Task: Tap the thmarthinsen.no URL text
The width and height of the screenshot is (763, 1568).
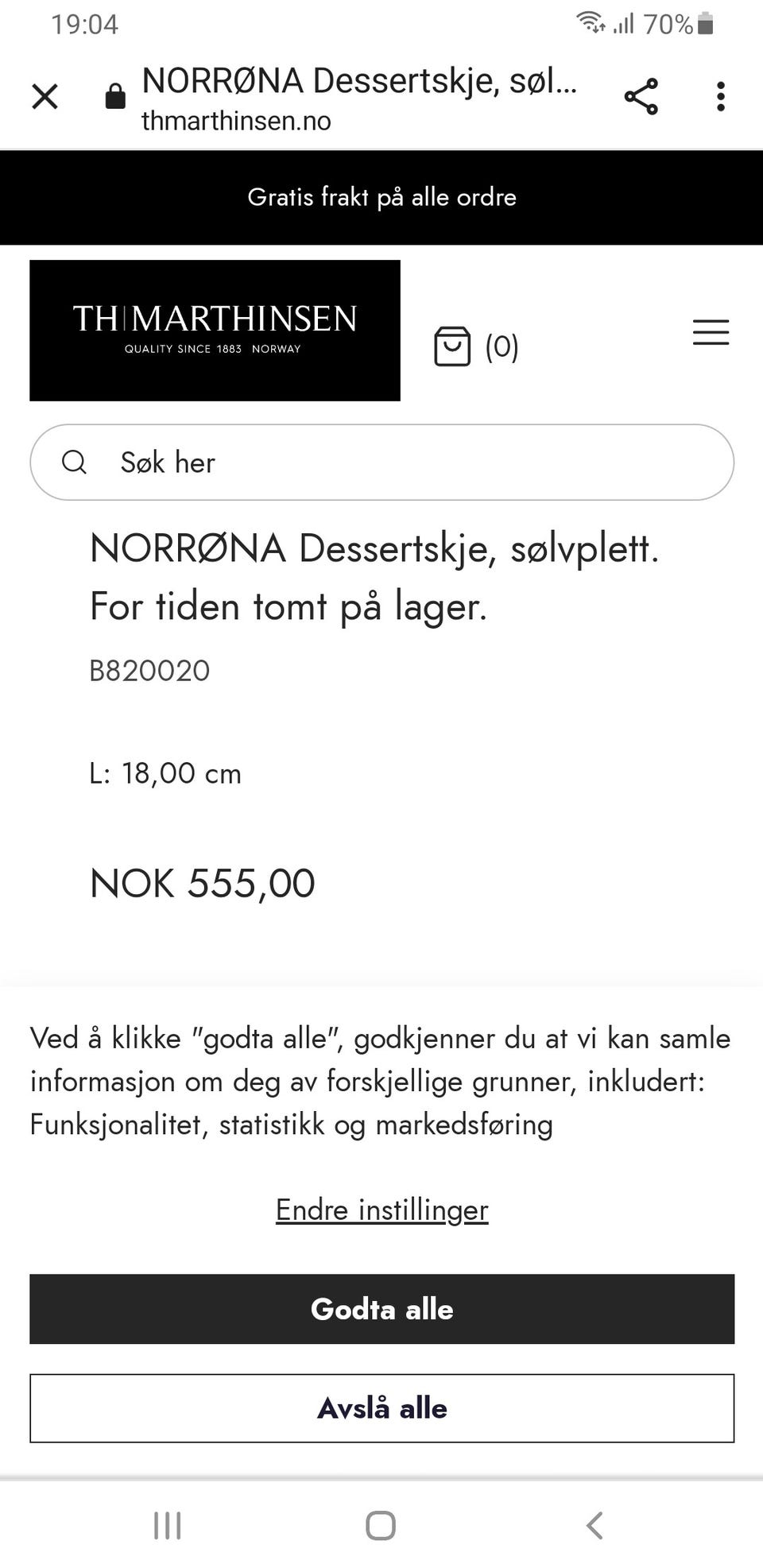Action: (236, 121)
